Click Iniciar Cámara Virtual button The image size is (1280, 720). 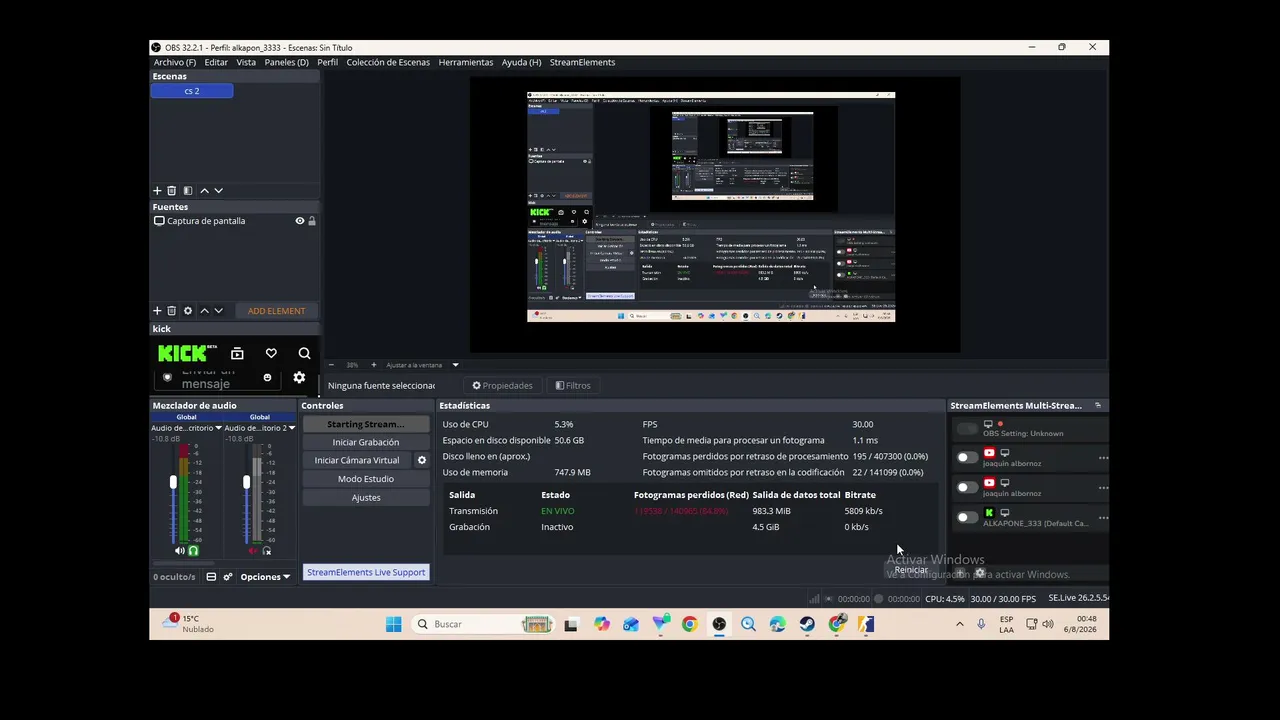(x=357, y=461)
